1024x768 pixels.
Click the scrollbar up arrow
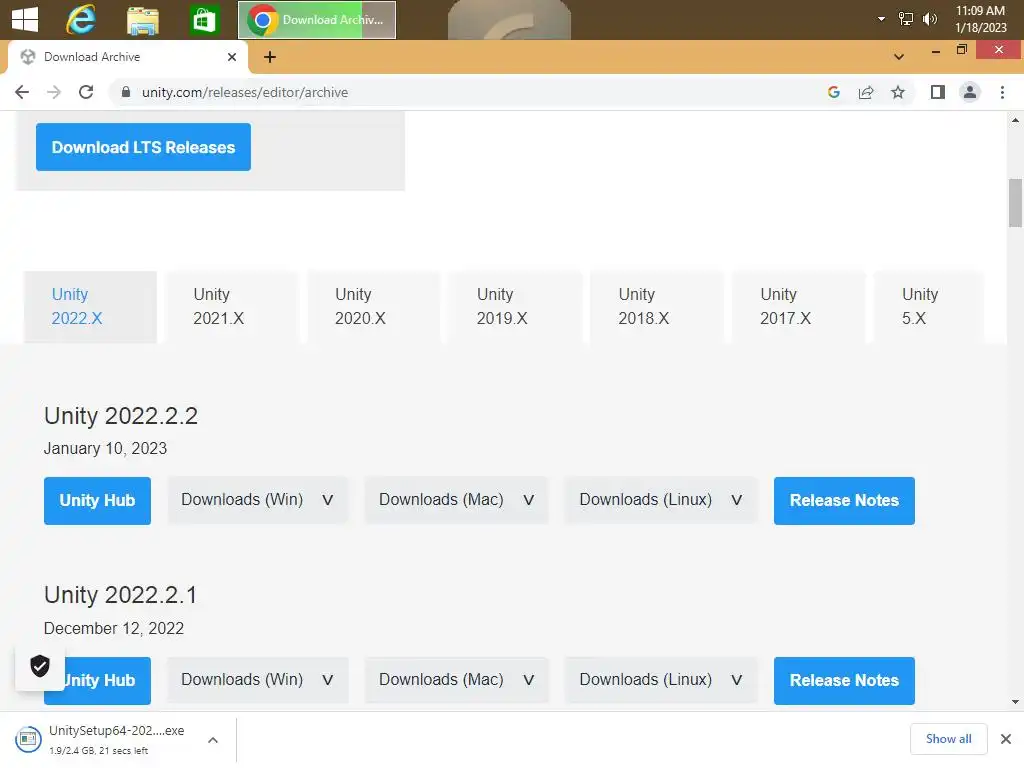pos(1015,120)
